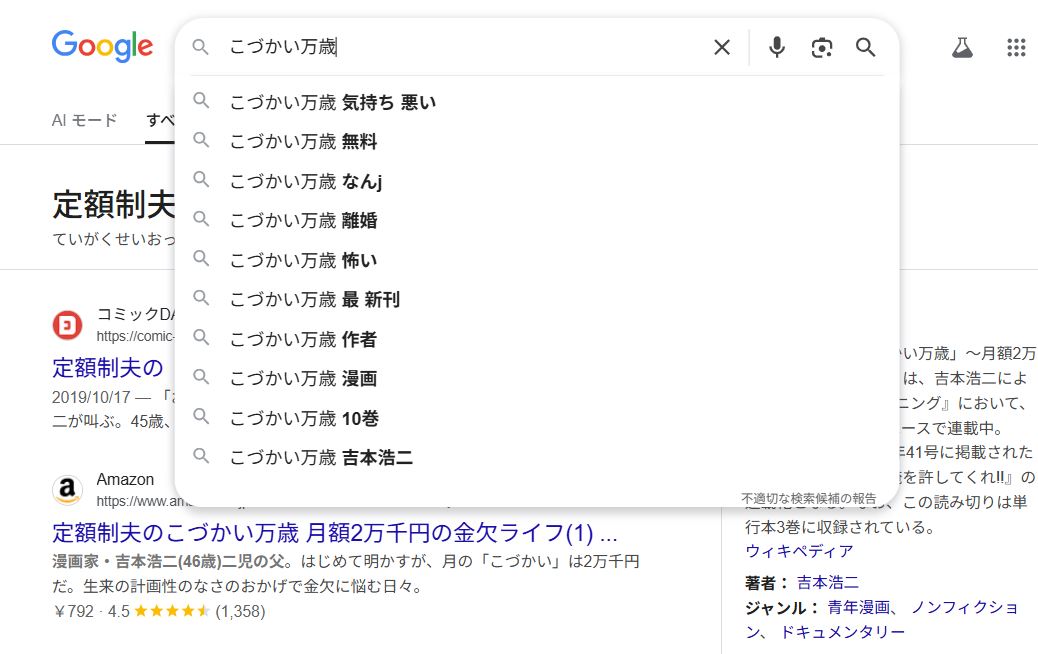Click inside the search text field
This screenshot has height=654, width=1038.
coord(460,47)
